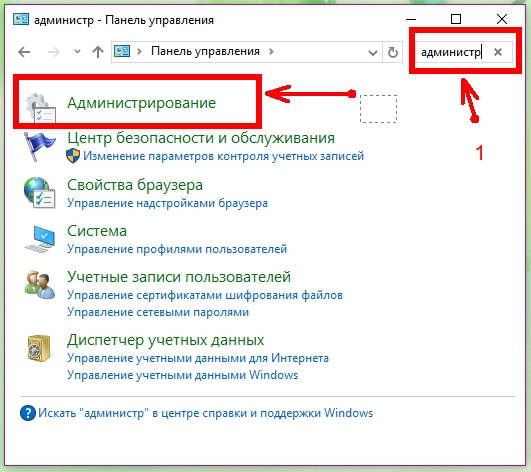Viewport: 531px width, 472px height.
Task: Click the refresh icon in the address bar
Action: point(392,52)
